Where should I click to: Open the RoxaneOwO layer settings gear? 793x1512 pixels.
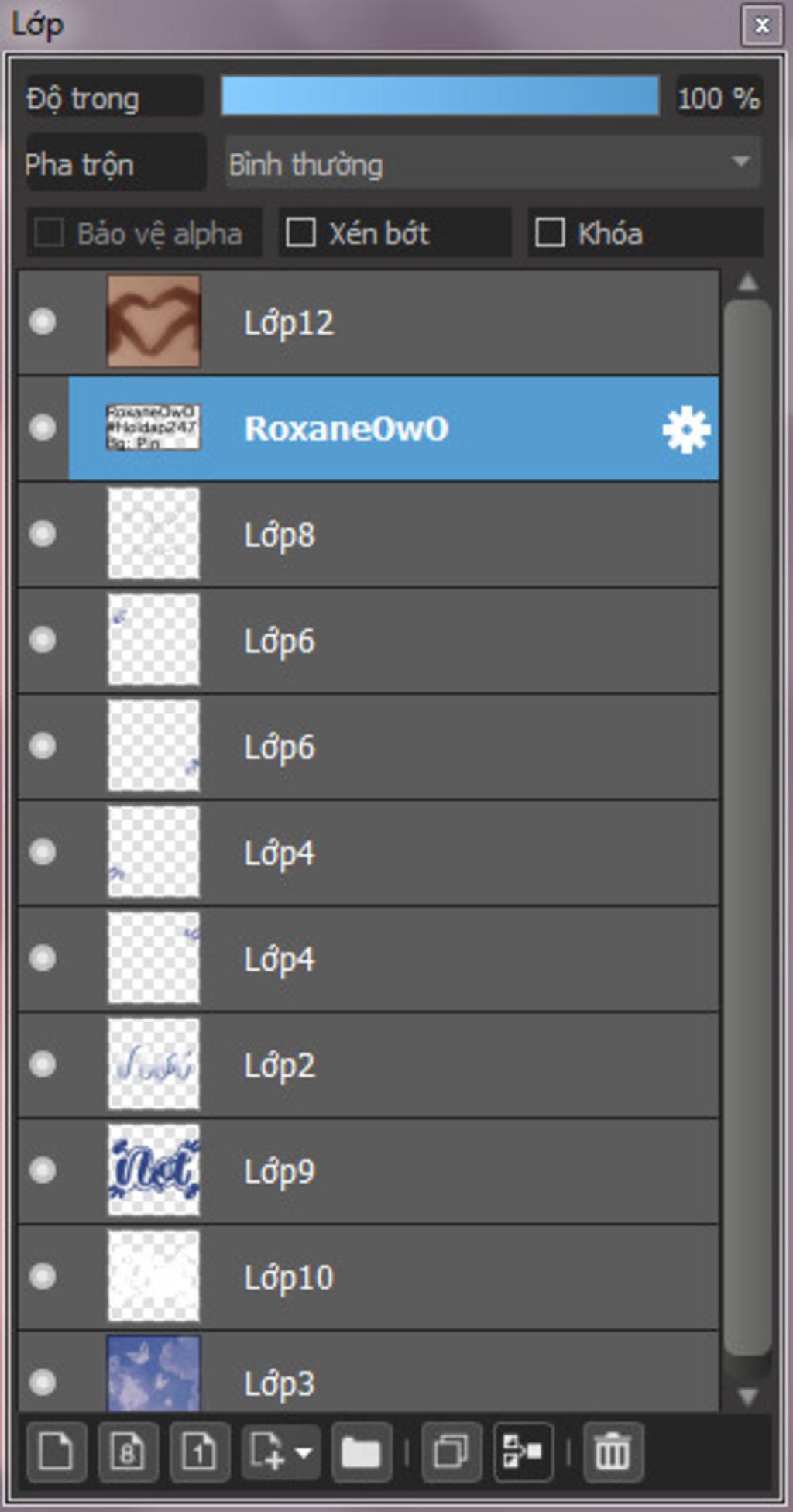(686, 429)
